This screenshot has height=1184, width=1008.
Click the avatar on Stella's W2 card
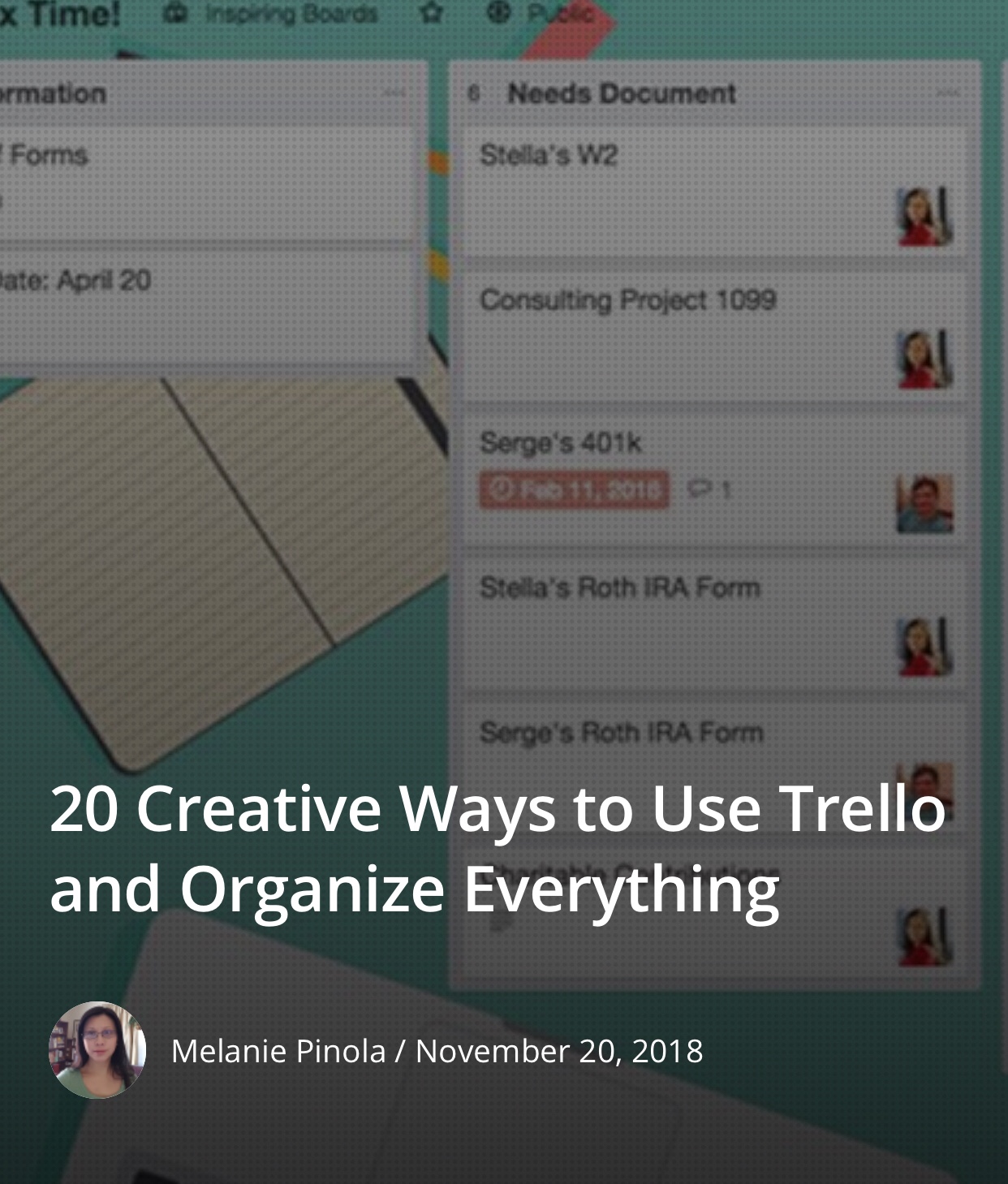click(x=924, y=217)
